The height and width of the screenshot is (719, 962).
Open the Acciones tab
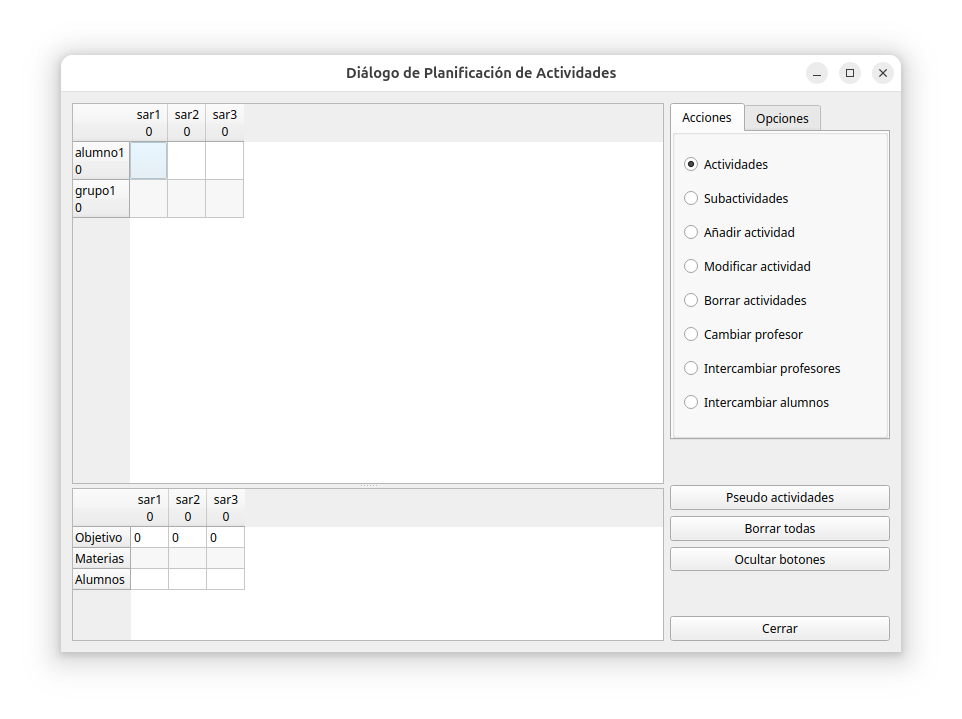[707, 118]
